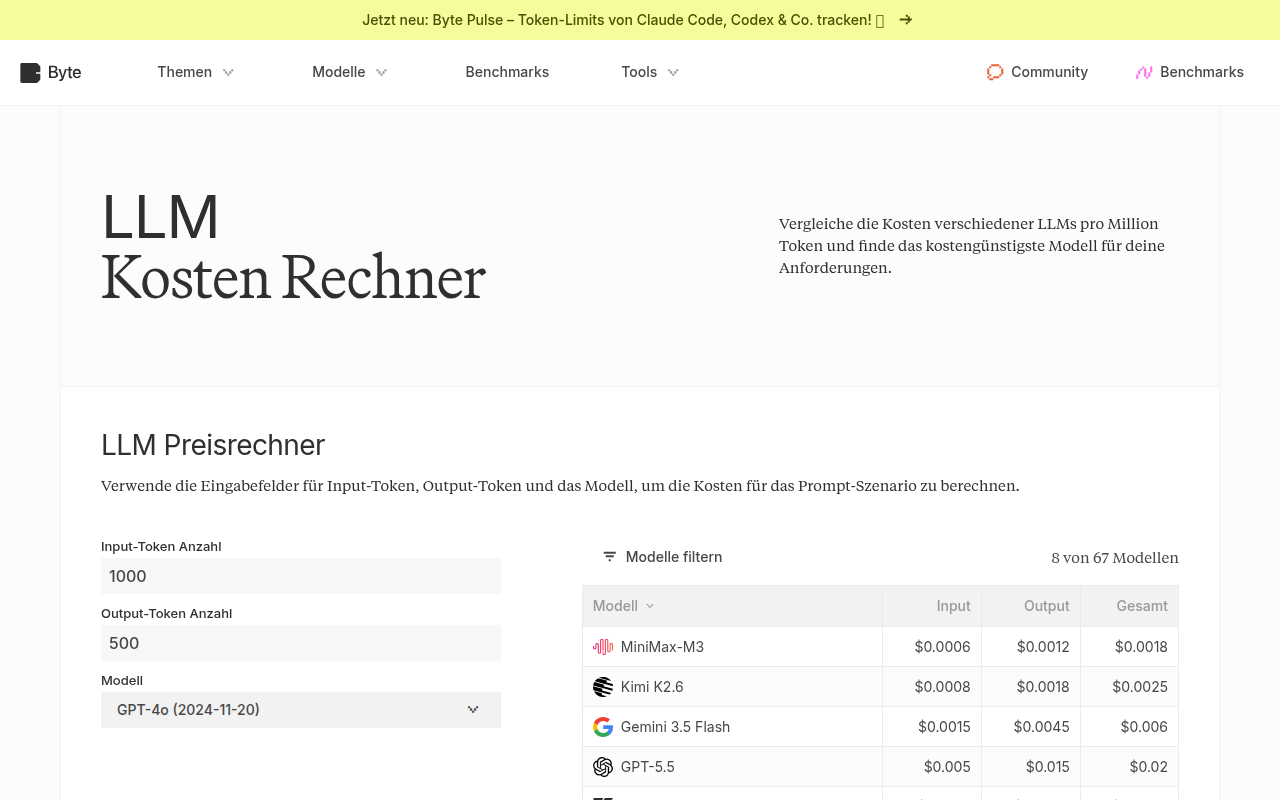This screenshot has width=1280, height=800.
Task: Open the Themen navigation menu
Action: 196,72
